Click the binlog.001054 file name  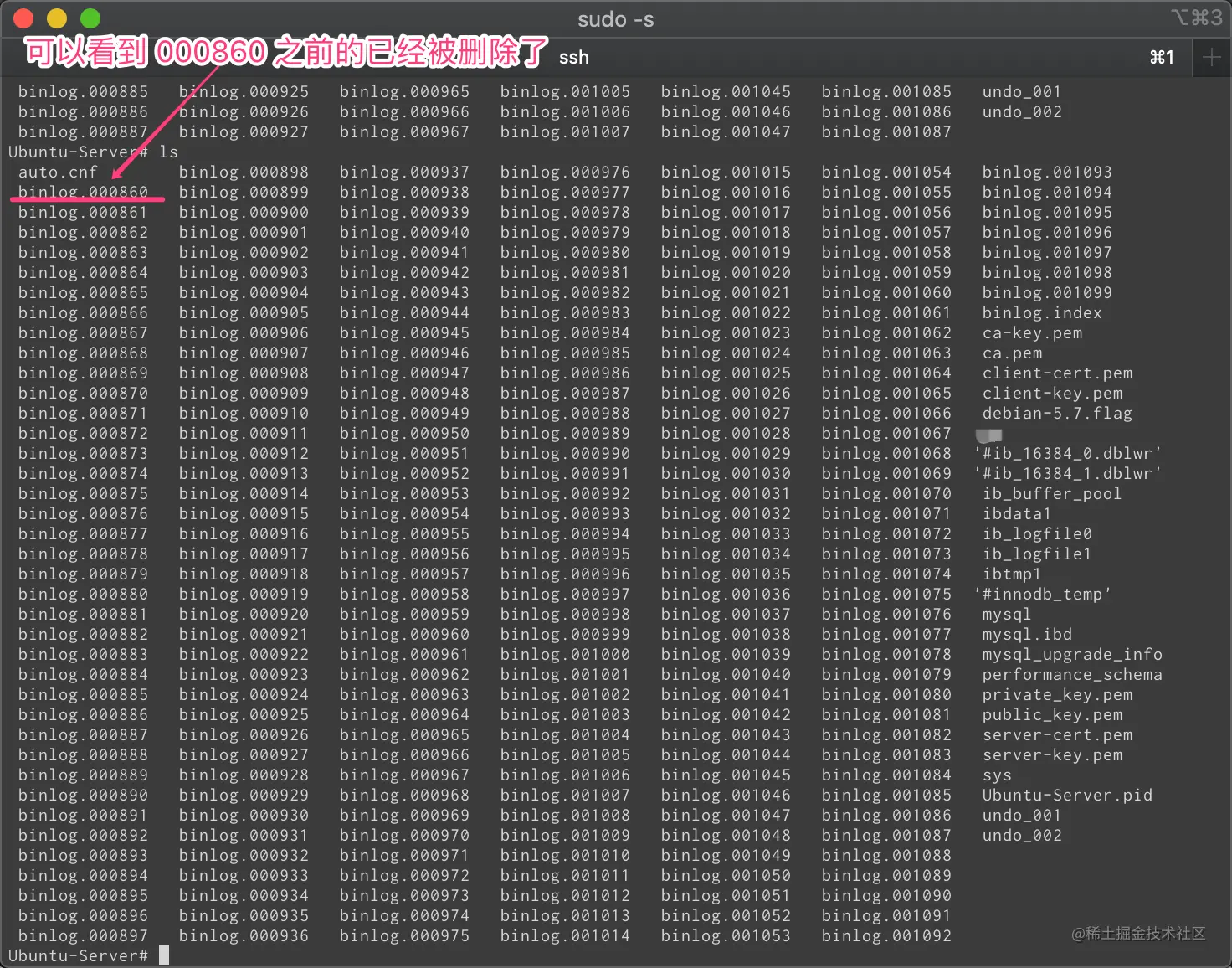(886, 172)
